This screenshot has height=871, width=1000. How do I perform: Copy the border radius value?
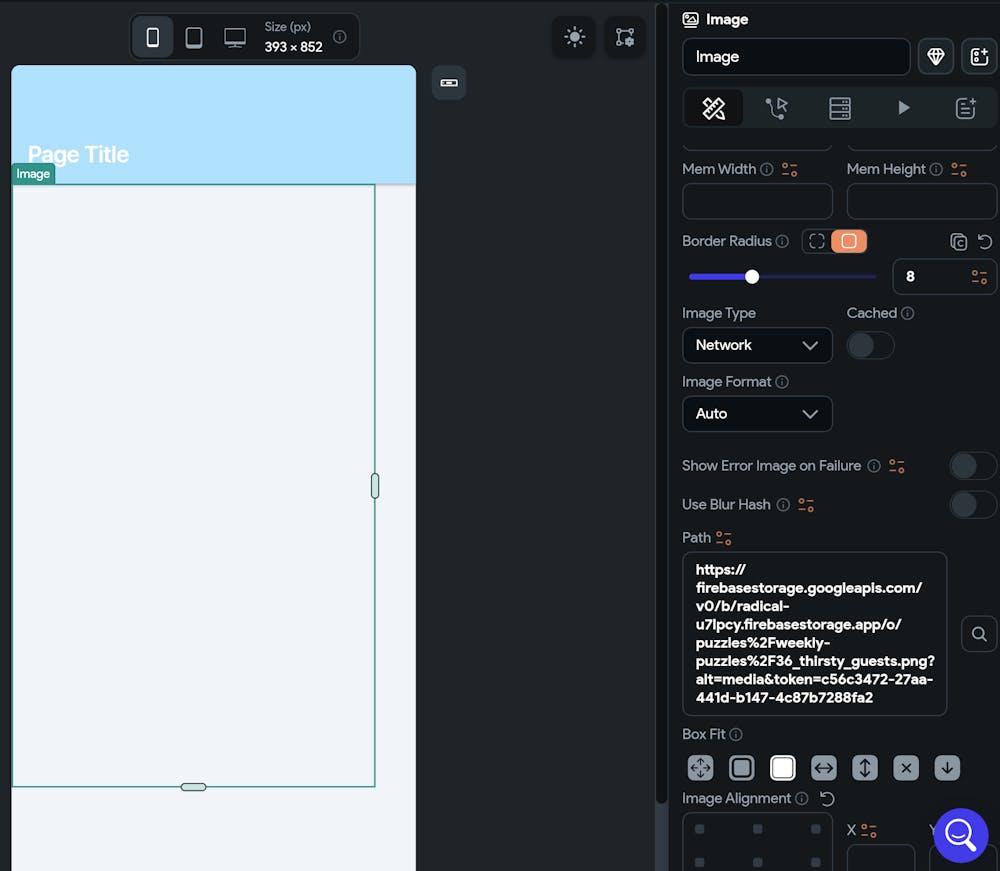[x=958, y=242]
